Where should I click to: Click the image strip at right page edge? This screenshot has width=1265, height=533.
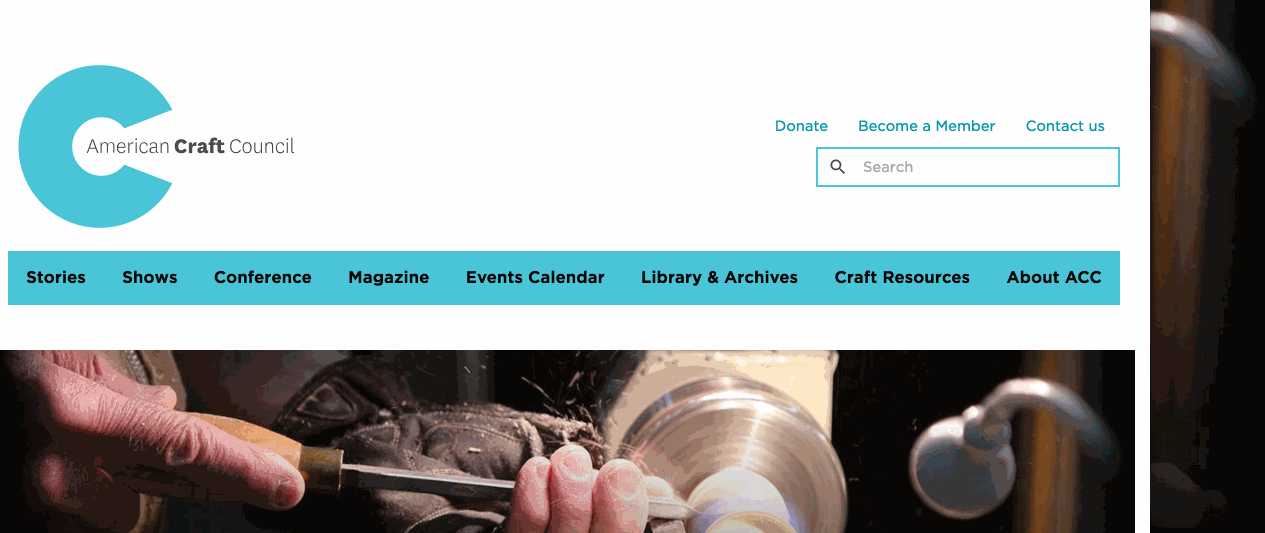pyautogui.click(x=1207, y=266)
